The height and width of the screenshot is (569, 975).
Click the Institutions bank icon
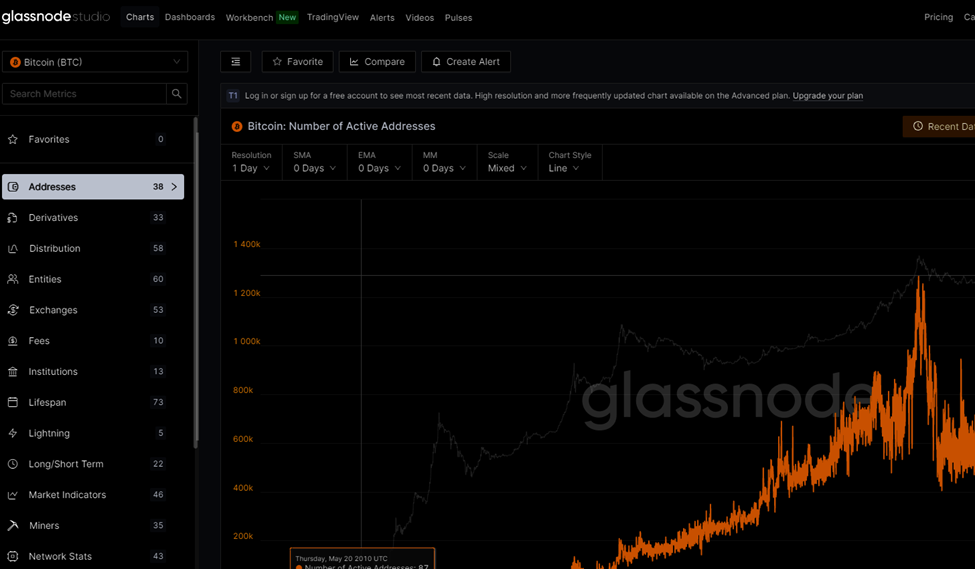(12, 371)
